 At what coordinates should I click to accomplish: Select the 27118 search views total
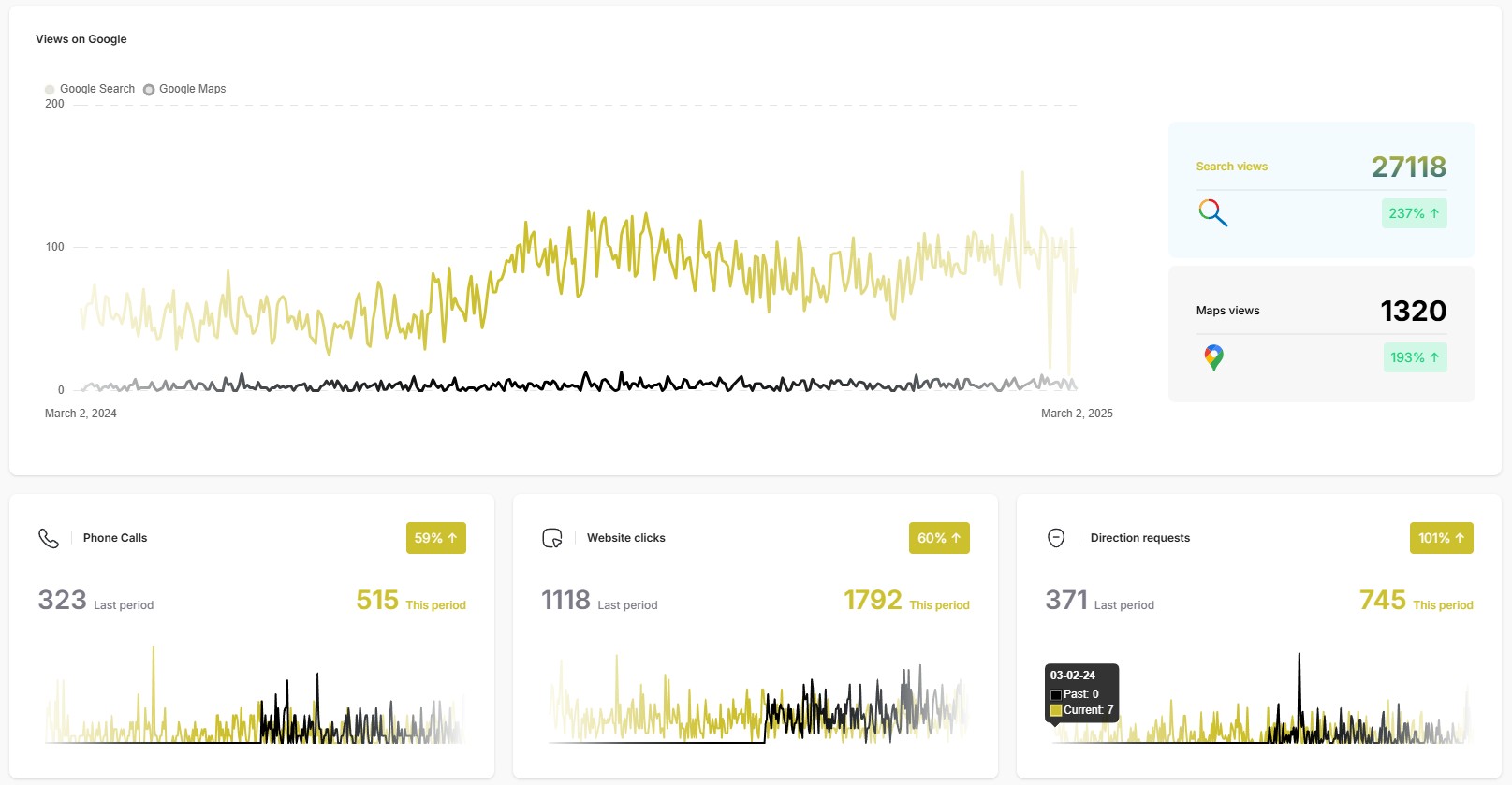point(1408,167)
